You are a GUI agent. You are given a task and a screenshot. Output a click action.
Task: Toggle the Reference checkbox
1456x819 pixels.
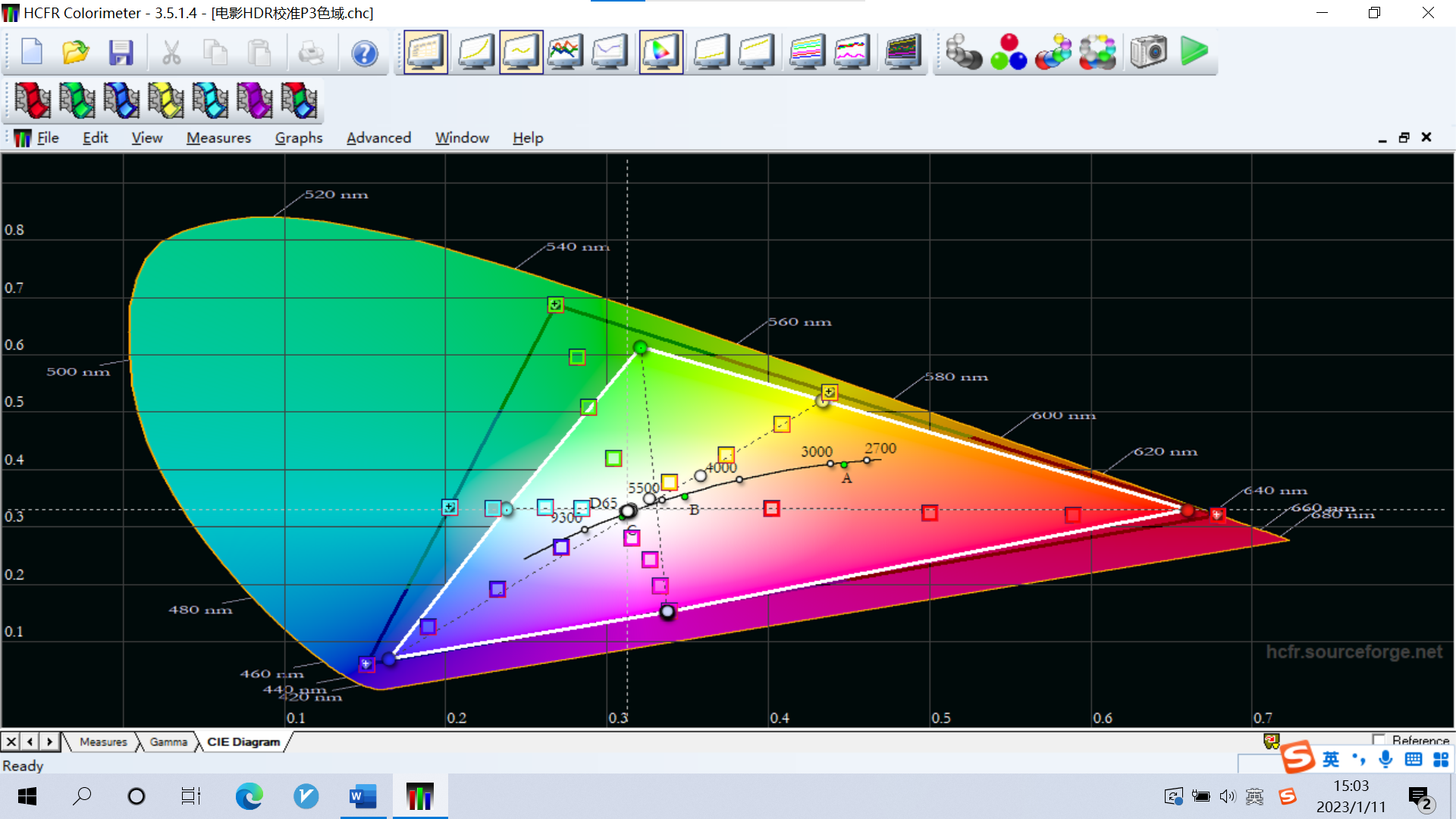(x=1379, y=739)
